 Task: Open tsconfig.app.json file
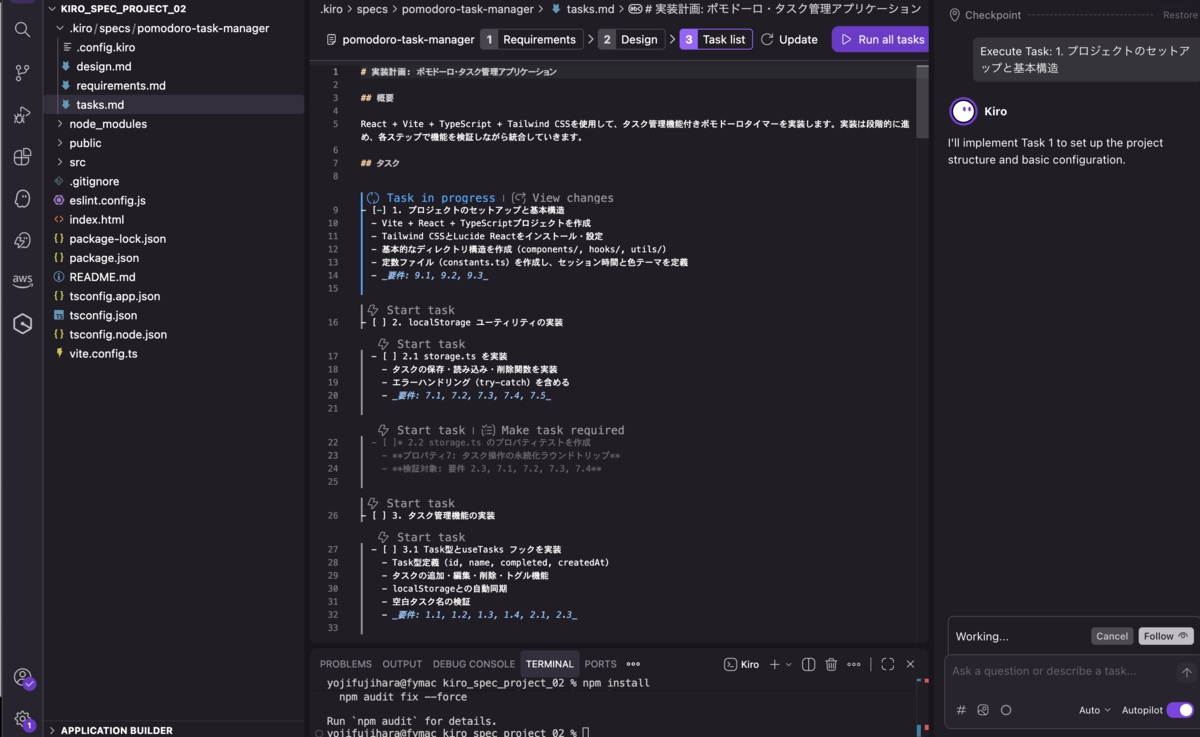[x=114, y=296]
